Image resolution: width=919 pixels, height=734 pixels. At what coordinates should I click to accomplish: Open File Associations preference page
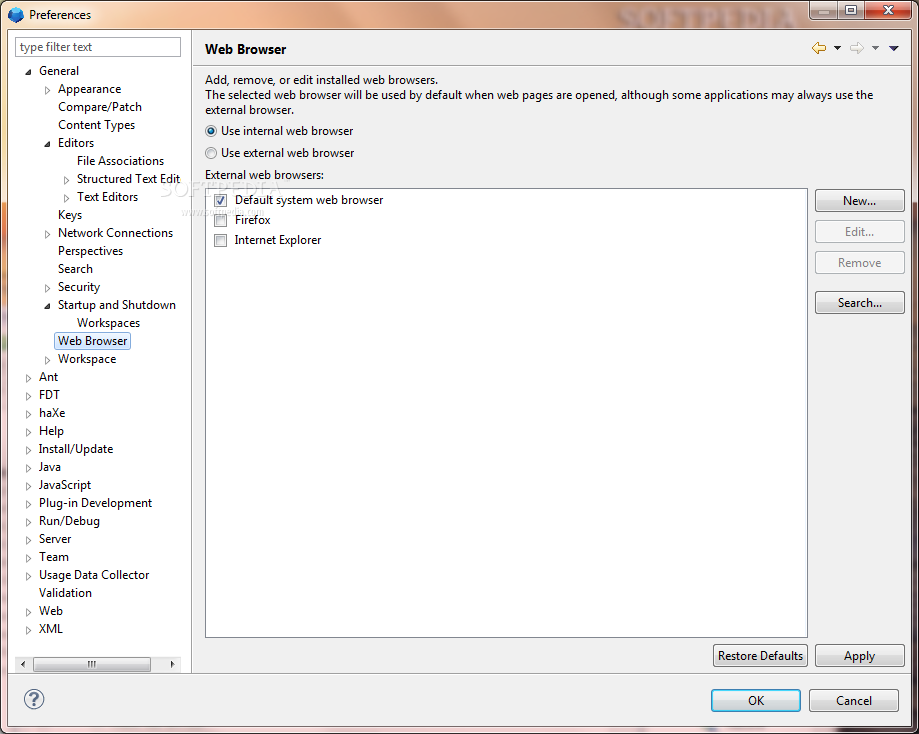120,161
